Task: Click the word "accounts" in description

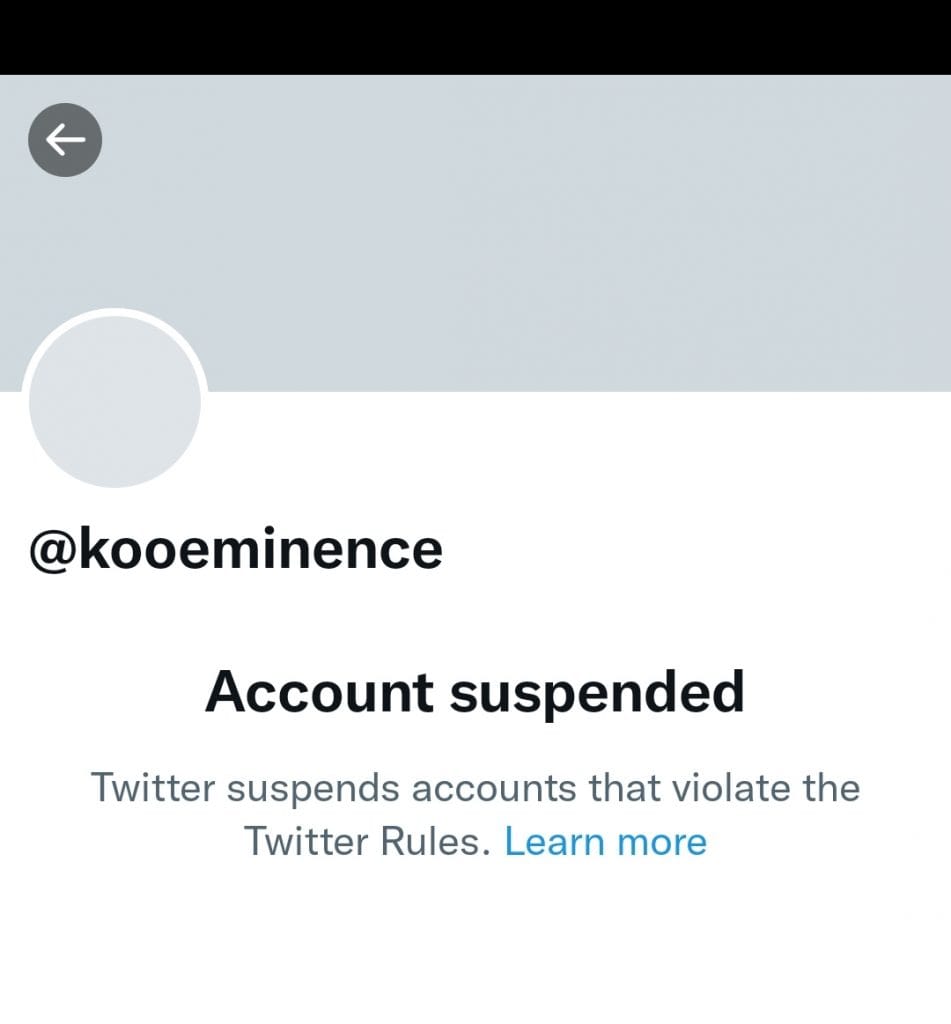Action: coord(494,788)
